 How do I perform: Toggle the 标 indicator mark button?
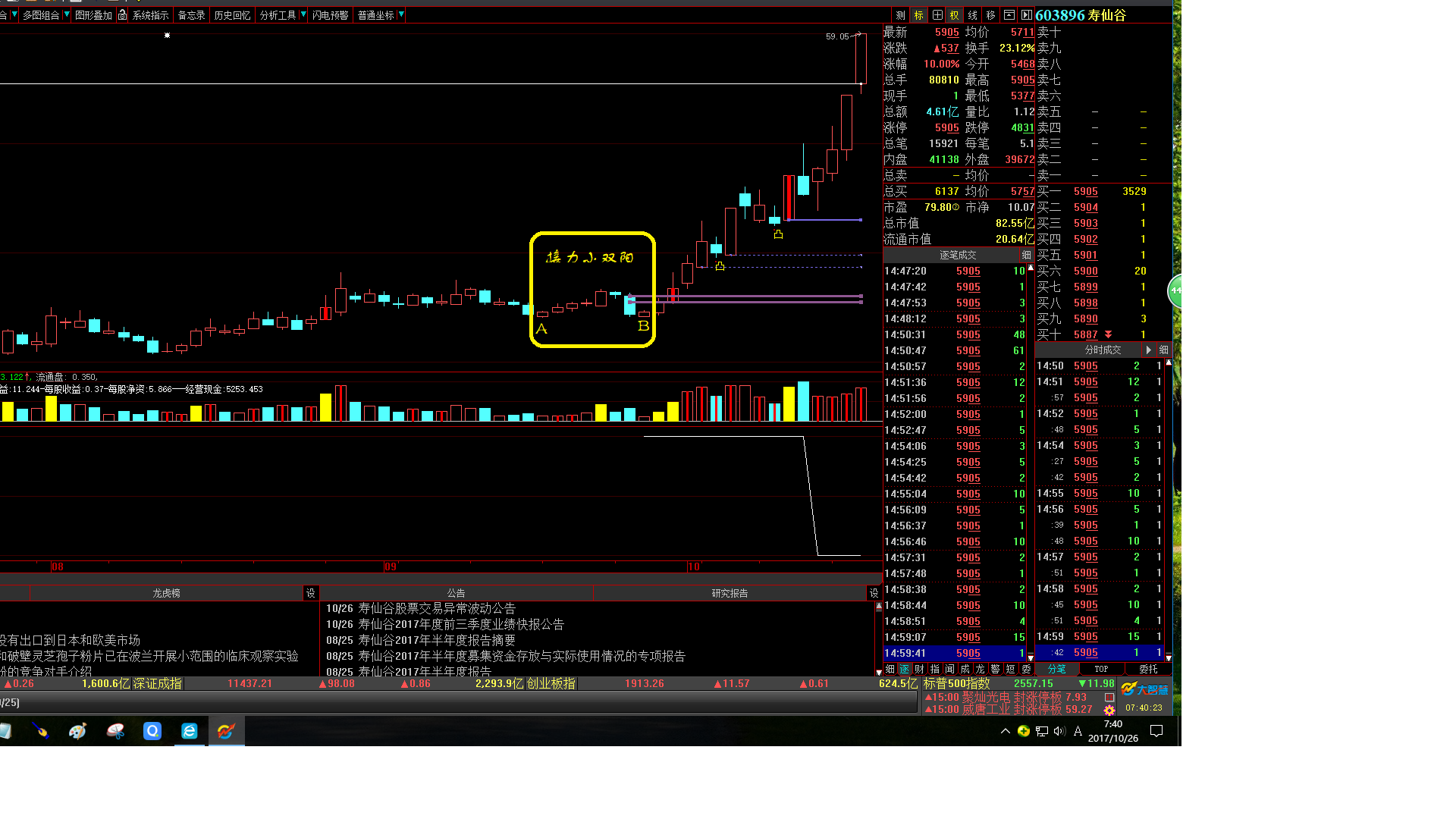tap(919, 15)
